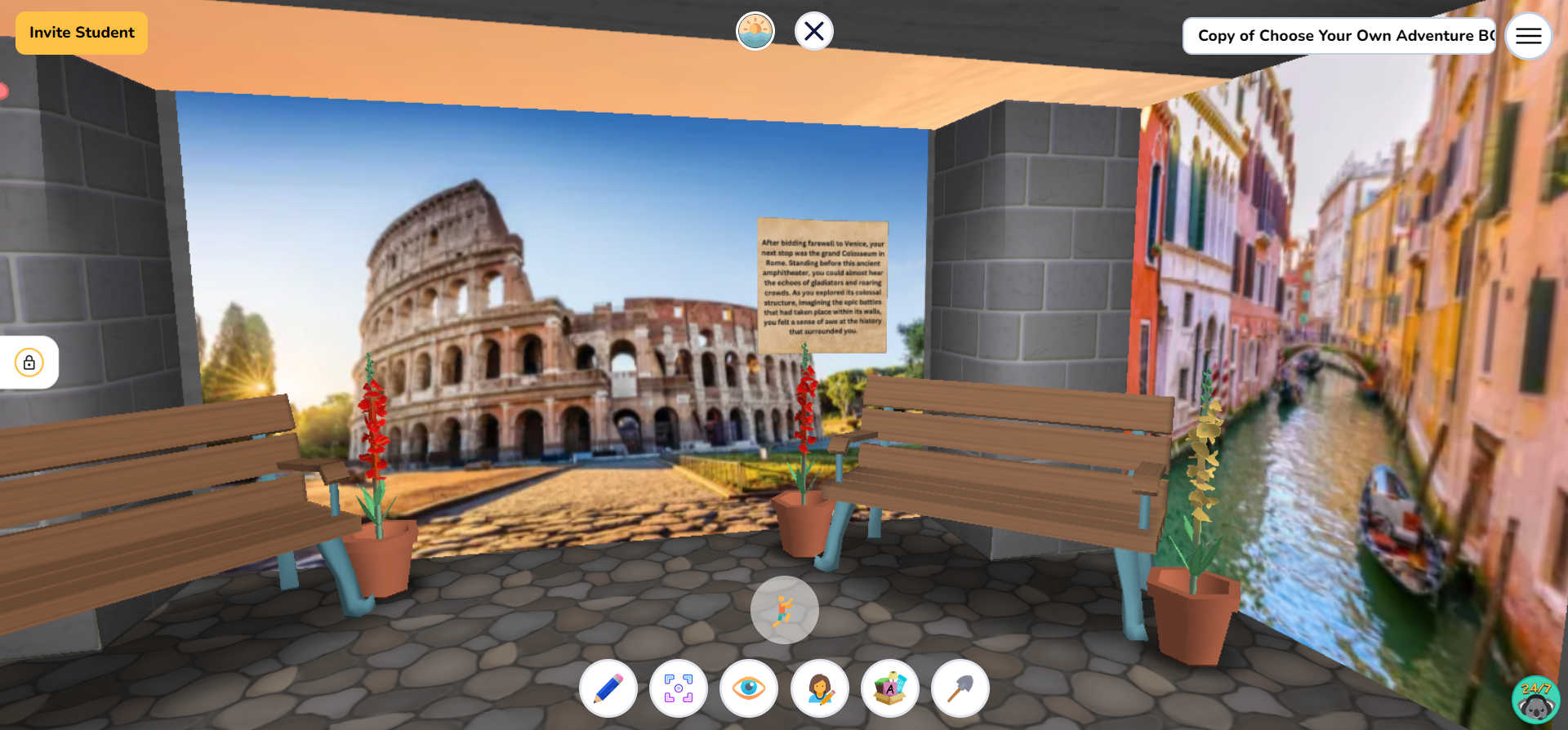Select the shovel dig tool

[960, 688]
